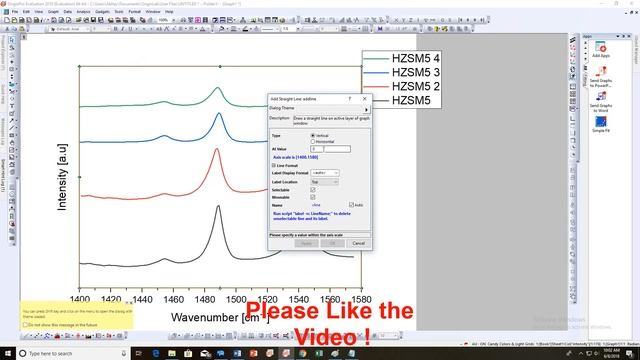This screenshot has height=360, width=640.
Task: Launch Send Graphs to Word app
Action: tap(600, 102)
